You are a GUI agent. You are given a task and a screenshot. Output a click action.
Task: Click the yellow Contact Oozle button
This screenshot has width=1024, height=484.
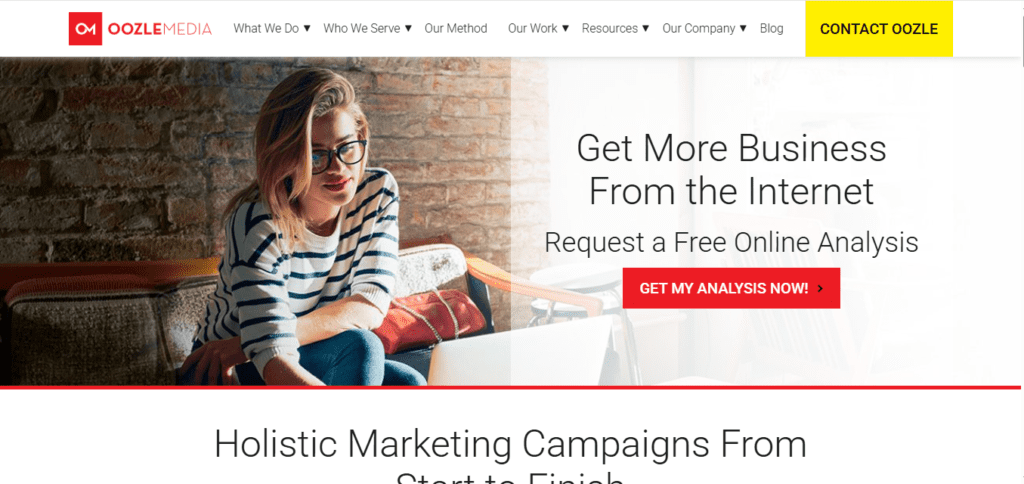tap(879, 29)
